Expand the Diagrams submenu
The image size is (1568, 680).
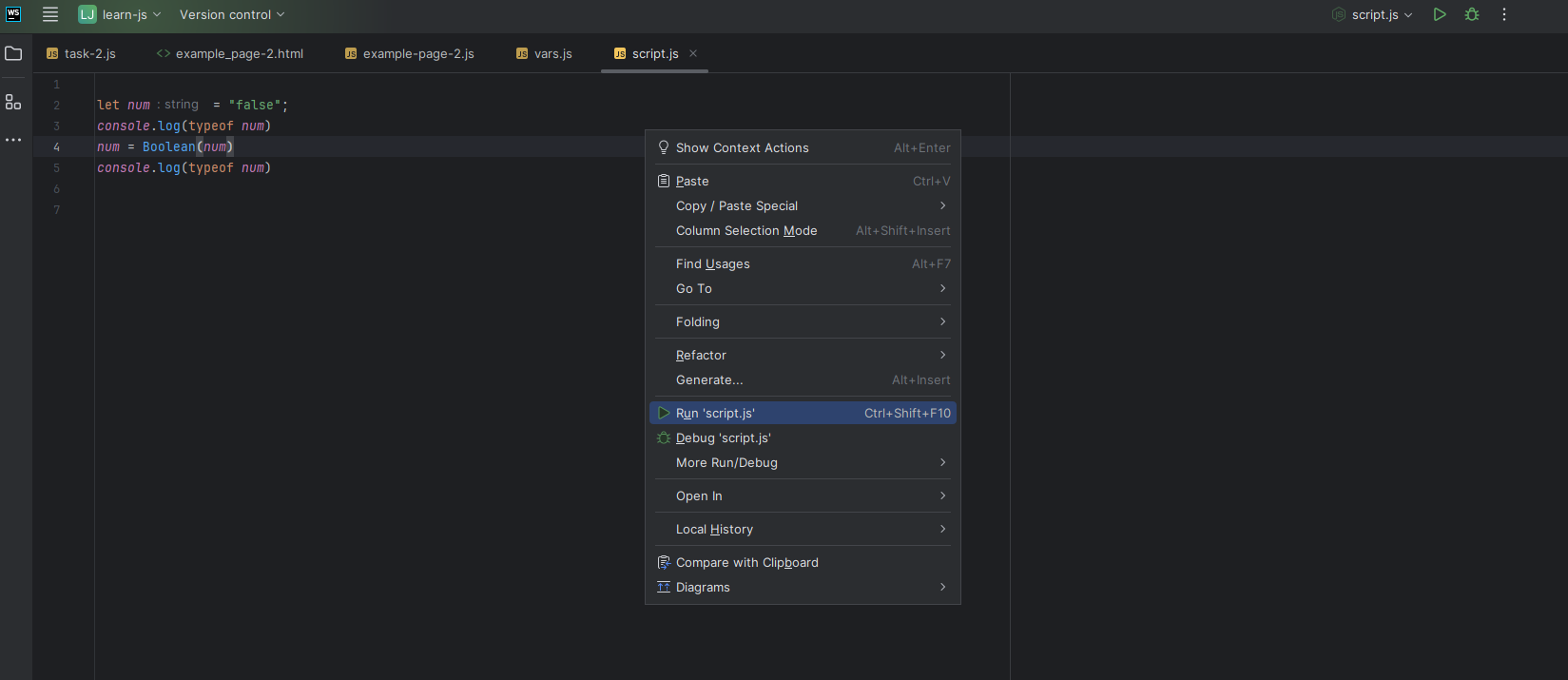click(803, 587)
